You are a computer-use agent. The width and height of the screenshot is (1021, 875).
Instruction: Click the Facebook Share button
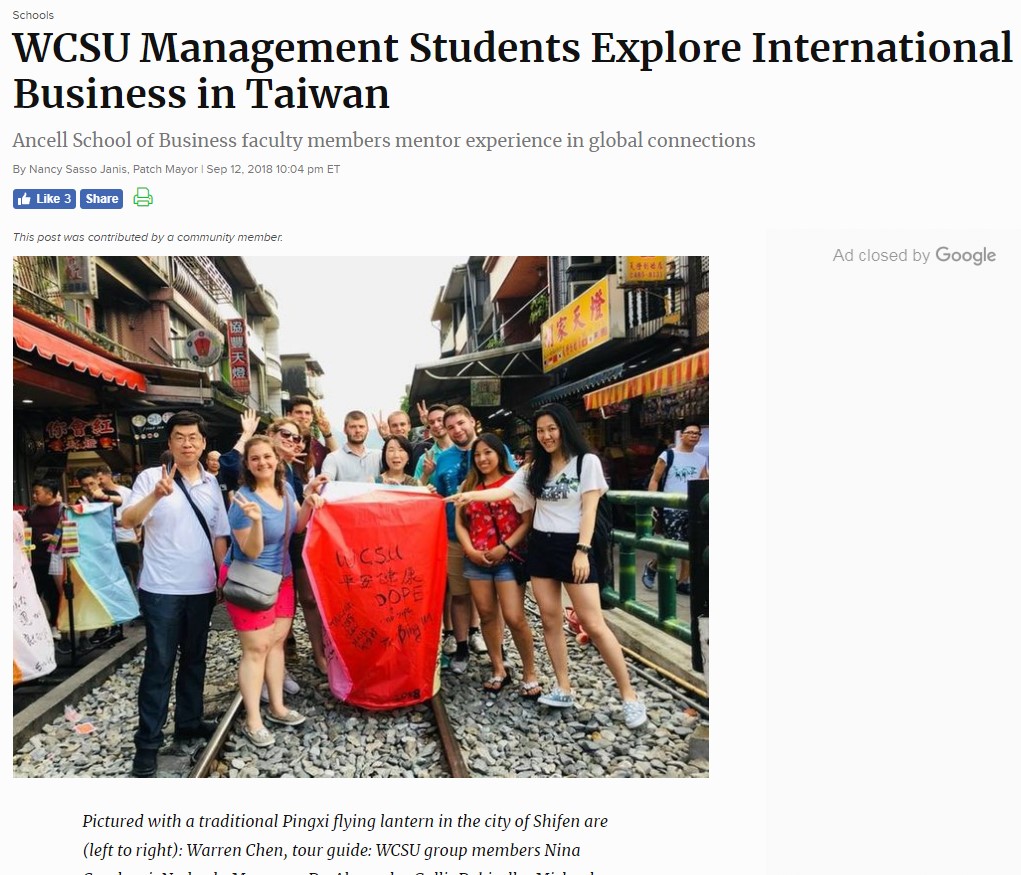[x=102, y=199]
